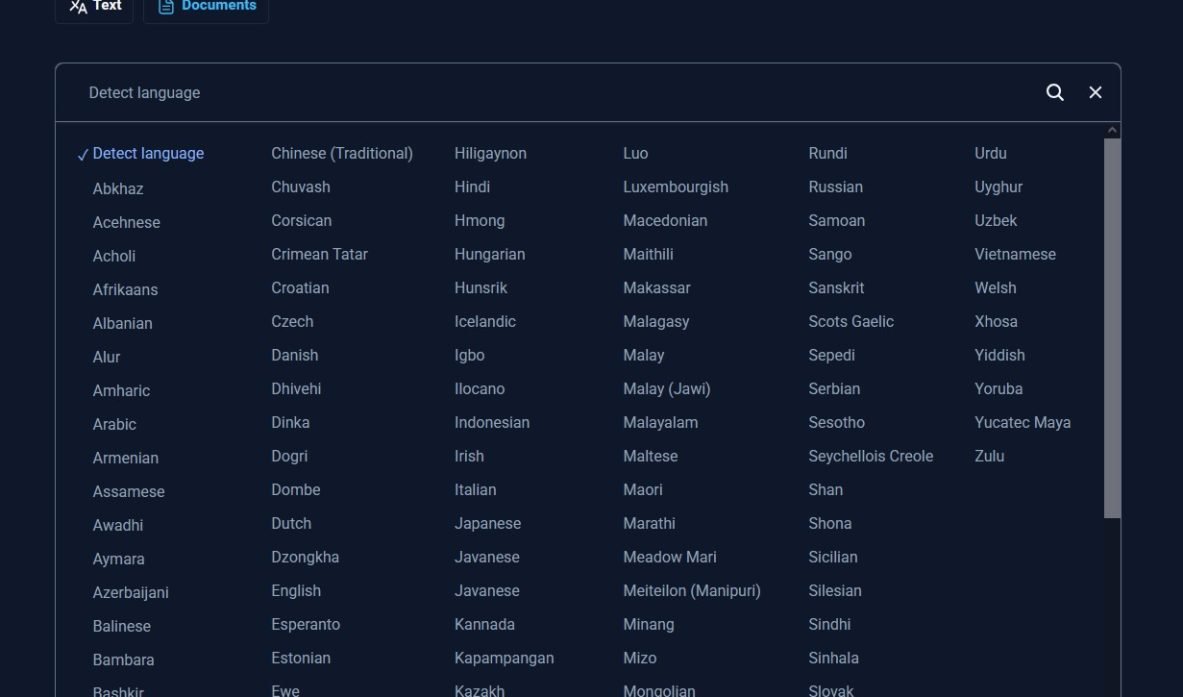Pick Maori language
The width and height of the screenshot is (1183, 697).
click(643, 490)
